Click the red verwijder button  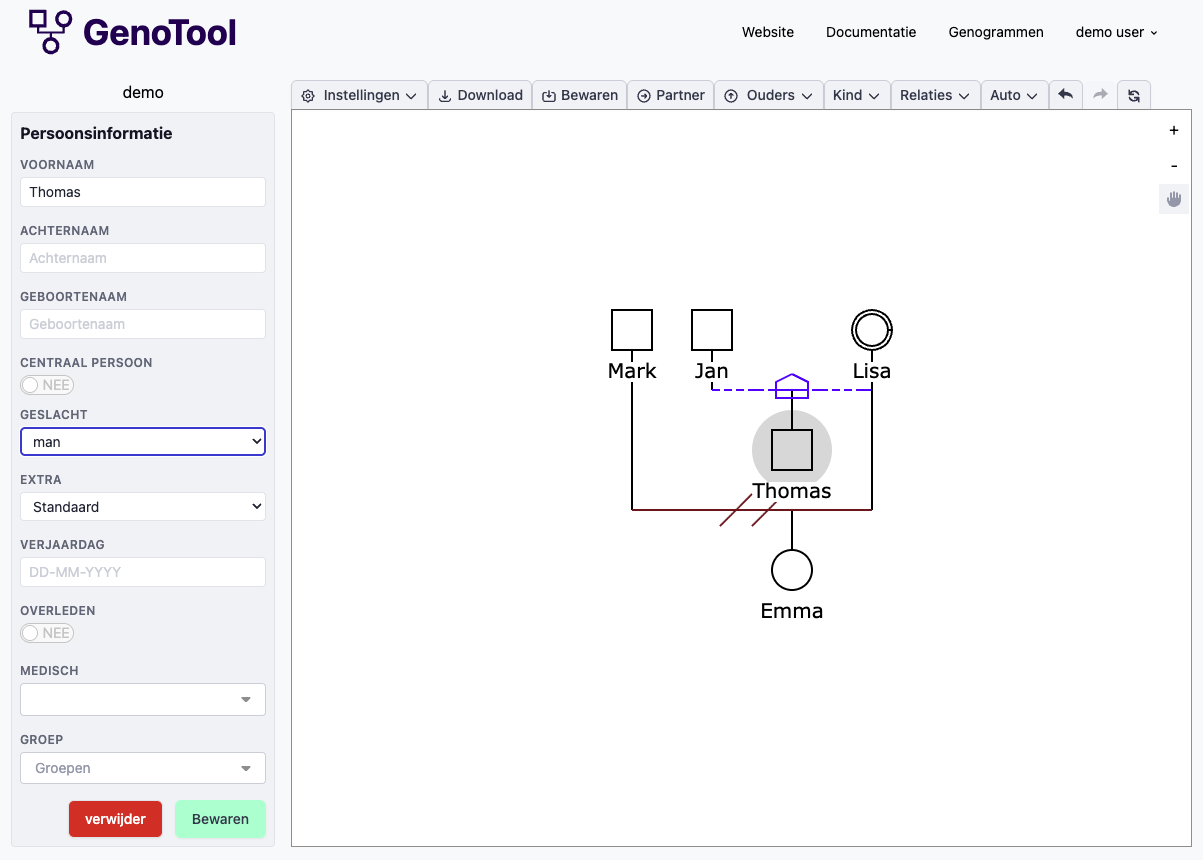click(x=115, y=819)
